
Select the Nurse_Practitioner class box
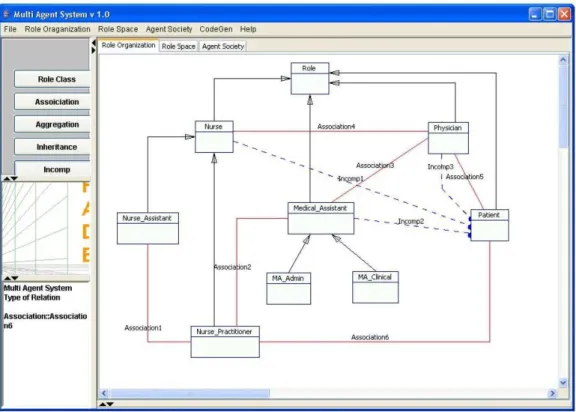click(x=225, y=341)
